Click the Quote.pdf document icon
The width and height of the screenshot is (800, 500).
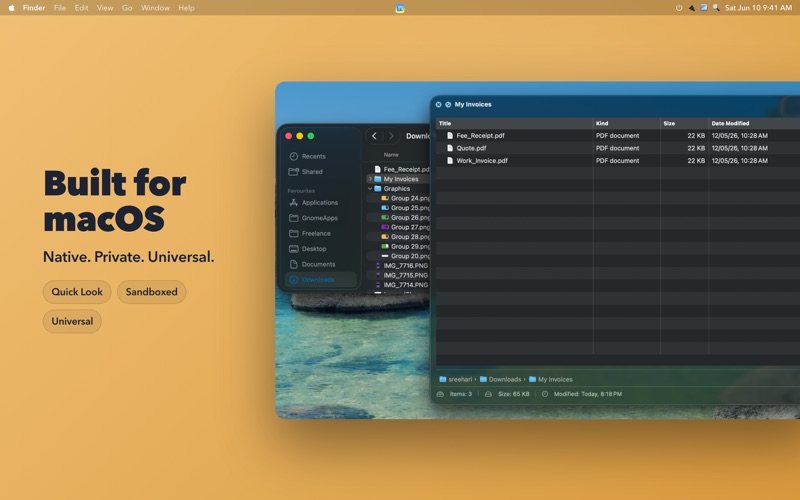(449, 148)
